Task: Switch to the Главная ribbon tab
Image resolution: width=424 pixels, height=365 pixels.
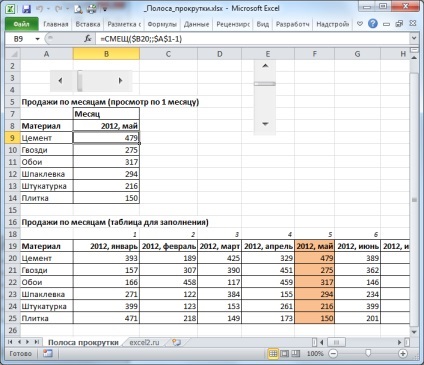Action: click(x=56, y=24)
